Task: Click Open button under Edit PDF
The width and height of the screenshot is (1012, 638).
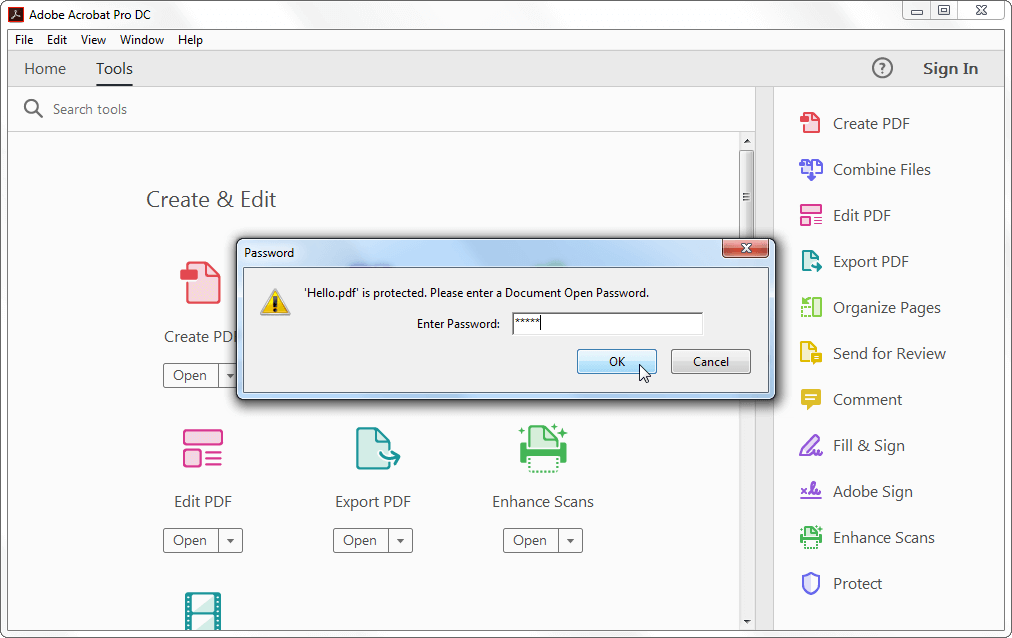Action: 190,541
